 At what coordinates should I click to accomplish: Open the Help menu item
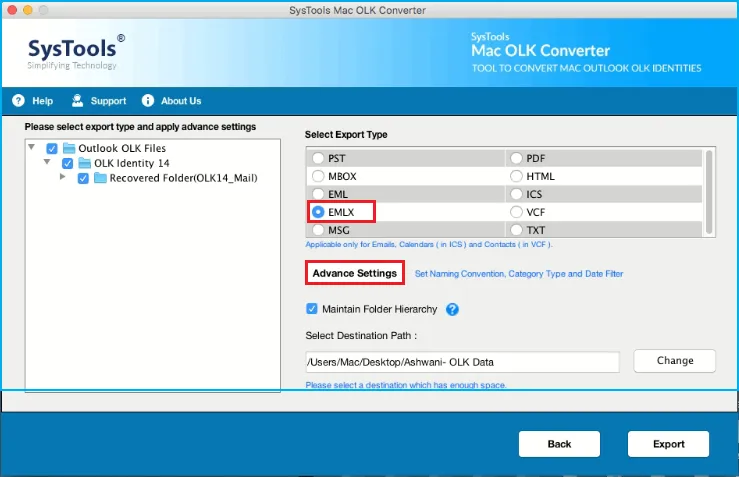click(42, 101)
